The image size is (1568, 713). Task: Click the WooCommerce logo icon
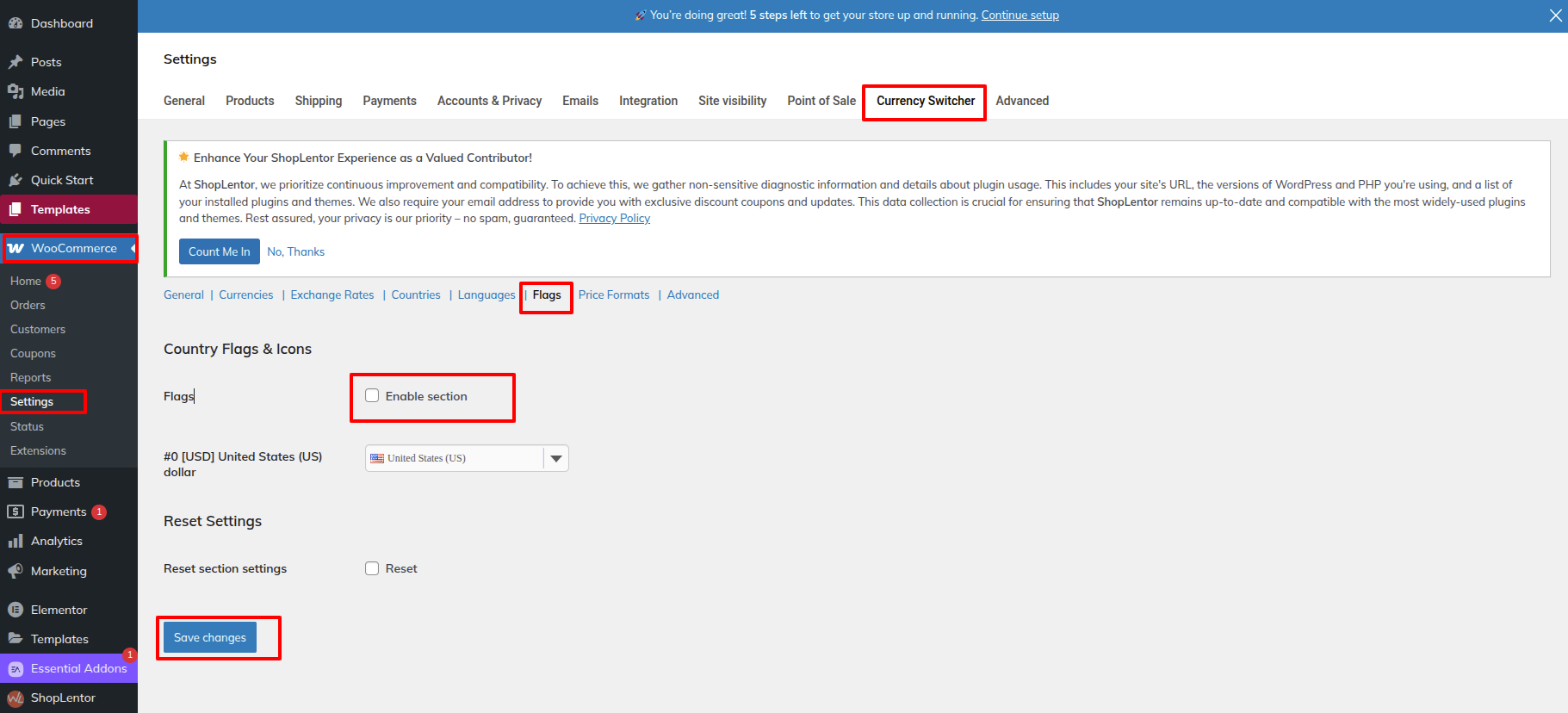click(x=15, y=248)
